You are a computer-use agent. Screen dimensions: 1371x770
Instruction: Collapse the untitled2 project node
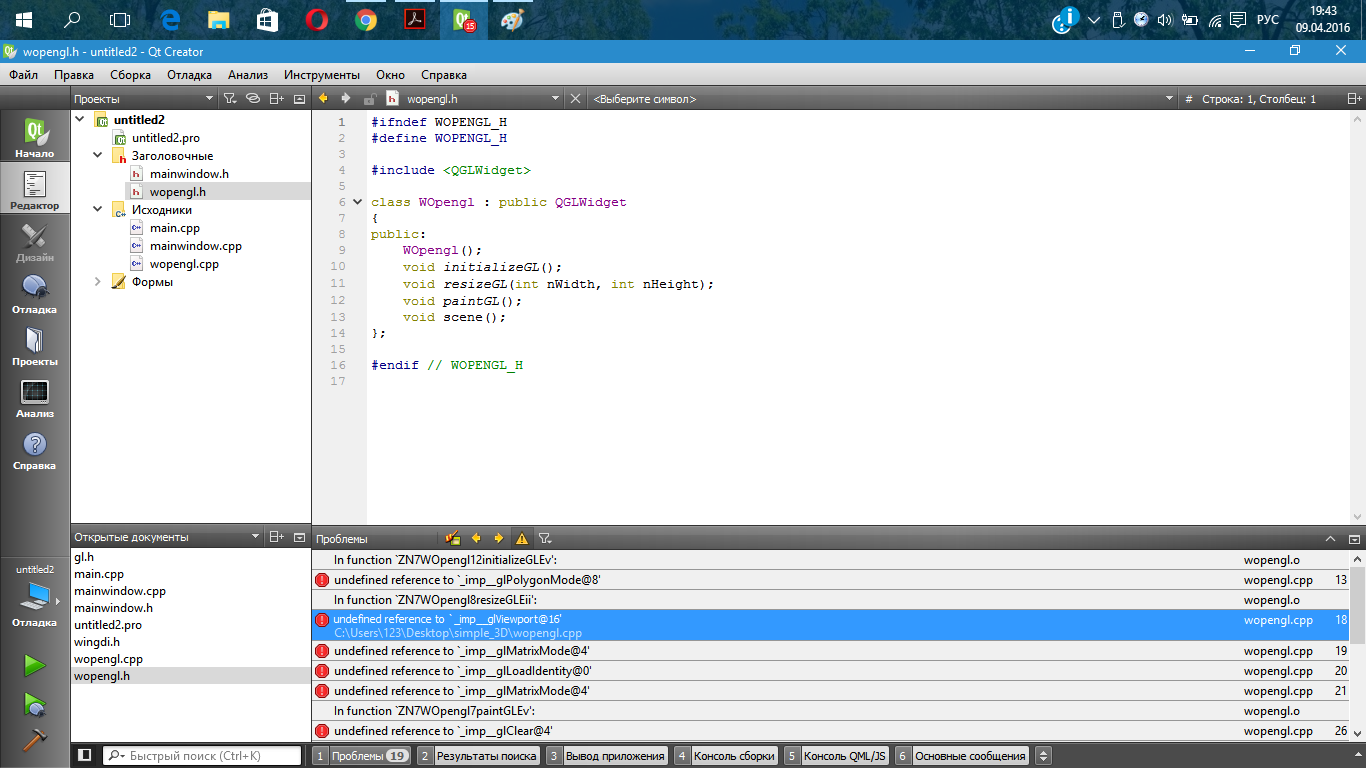(79, 120)
